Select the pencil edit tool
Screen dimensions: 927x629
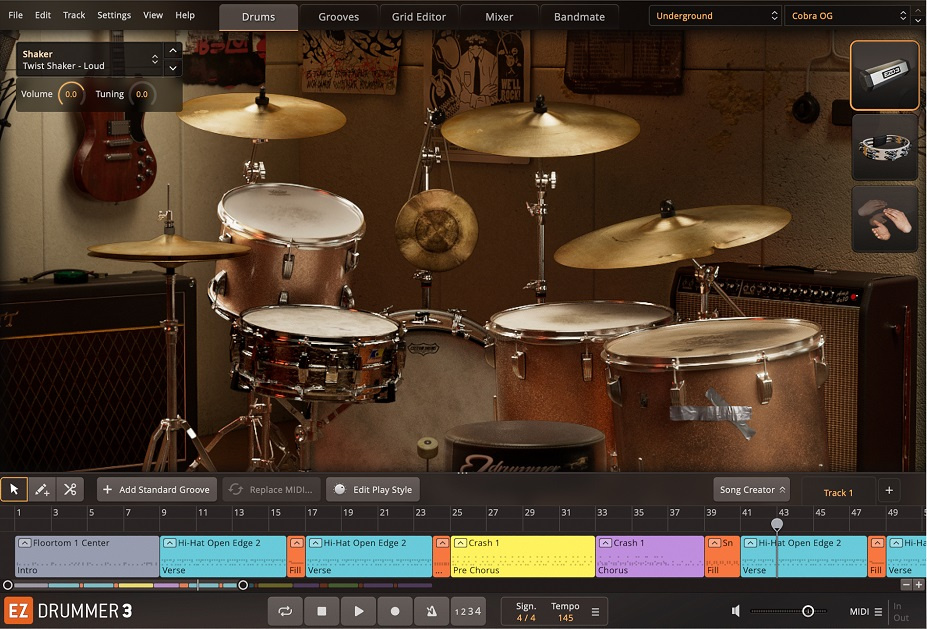[41, 489]
